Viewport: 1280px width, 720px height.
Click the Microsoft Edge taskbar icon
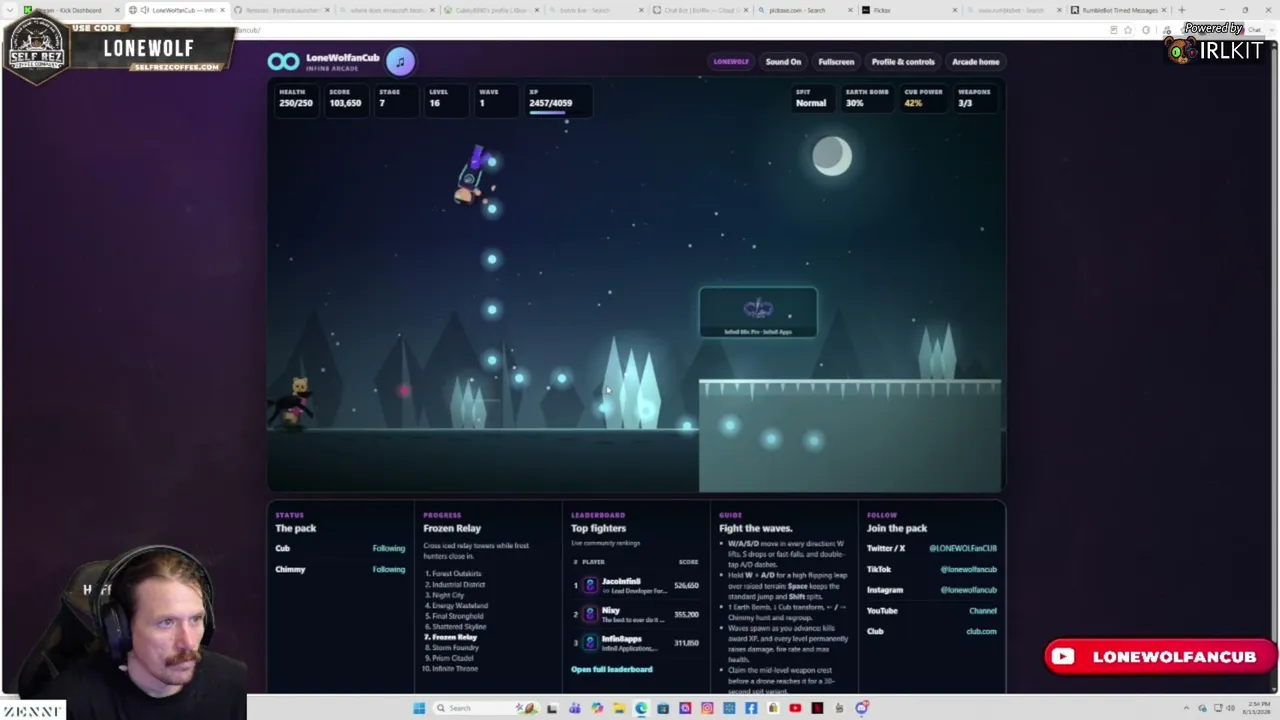point(641,708)
